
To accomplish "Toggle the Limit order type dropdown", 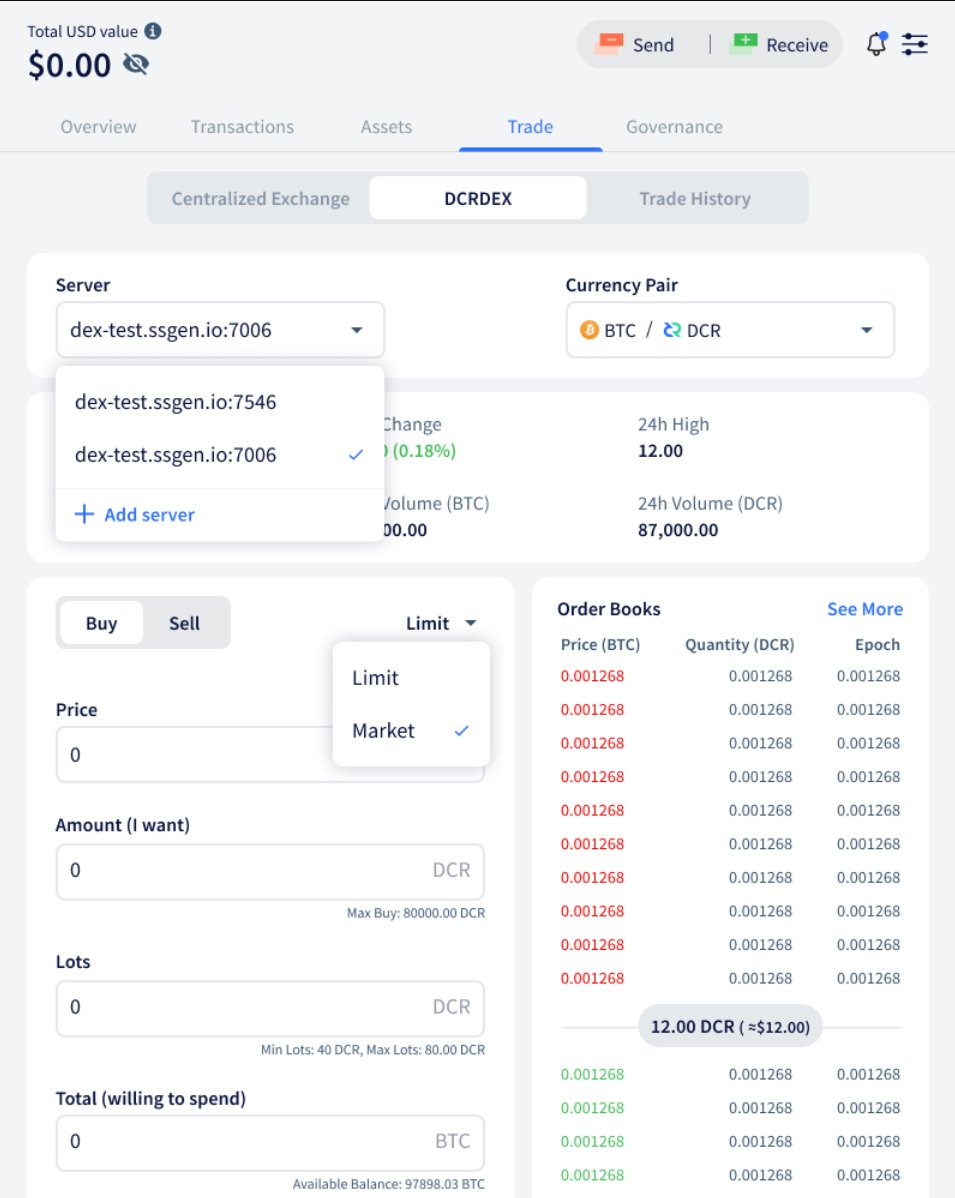I will pos(442,623).
